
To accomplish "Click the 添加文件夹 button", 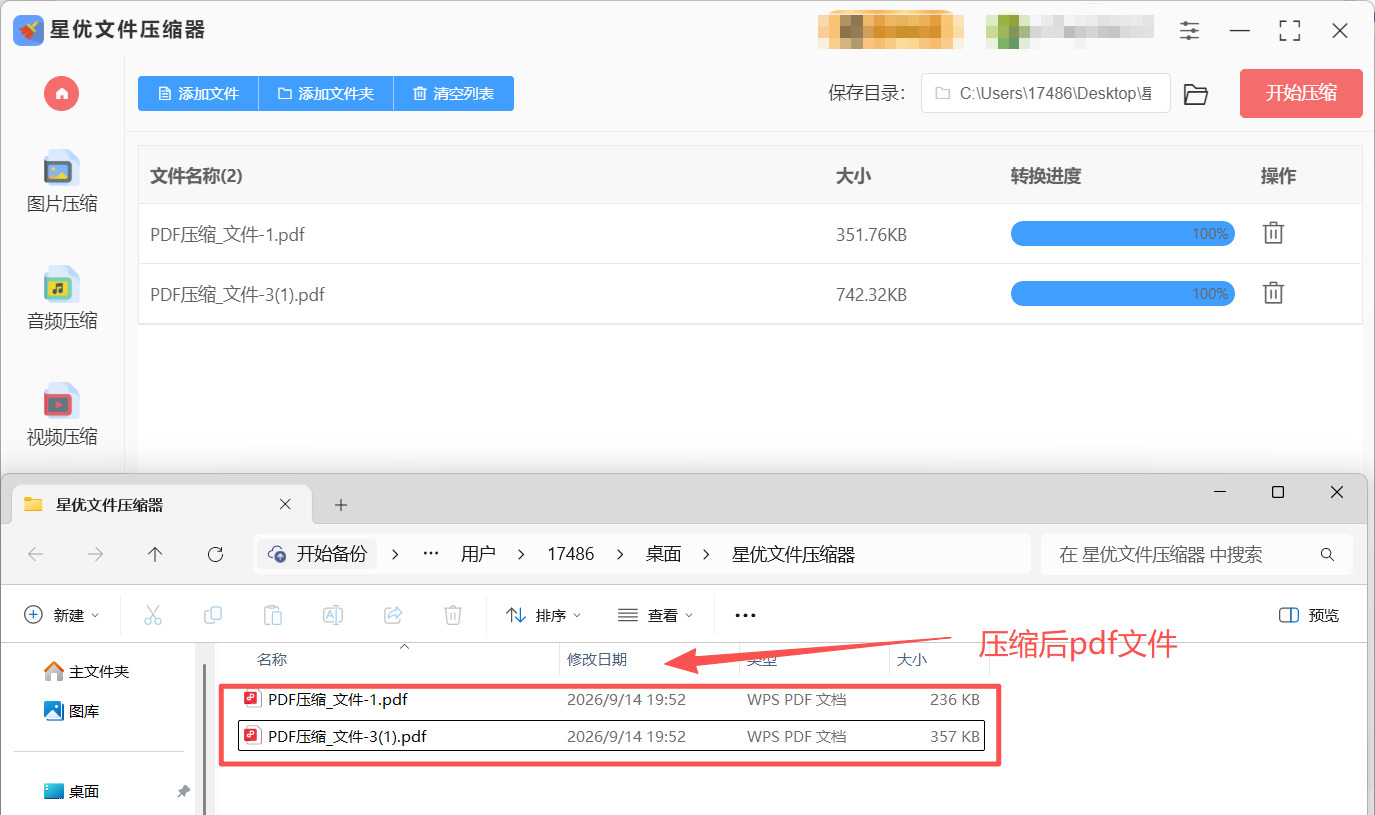I will [326, 94].
